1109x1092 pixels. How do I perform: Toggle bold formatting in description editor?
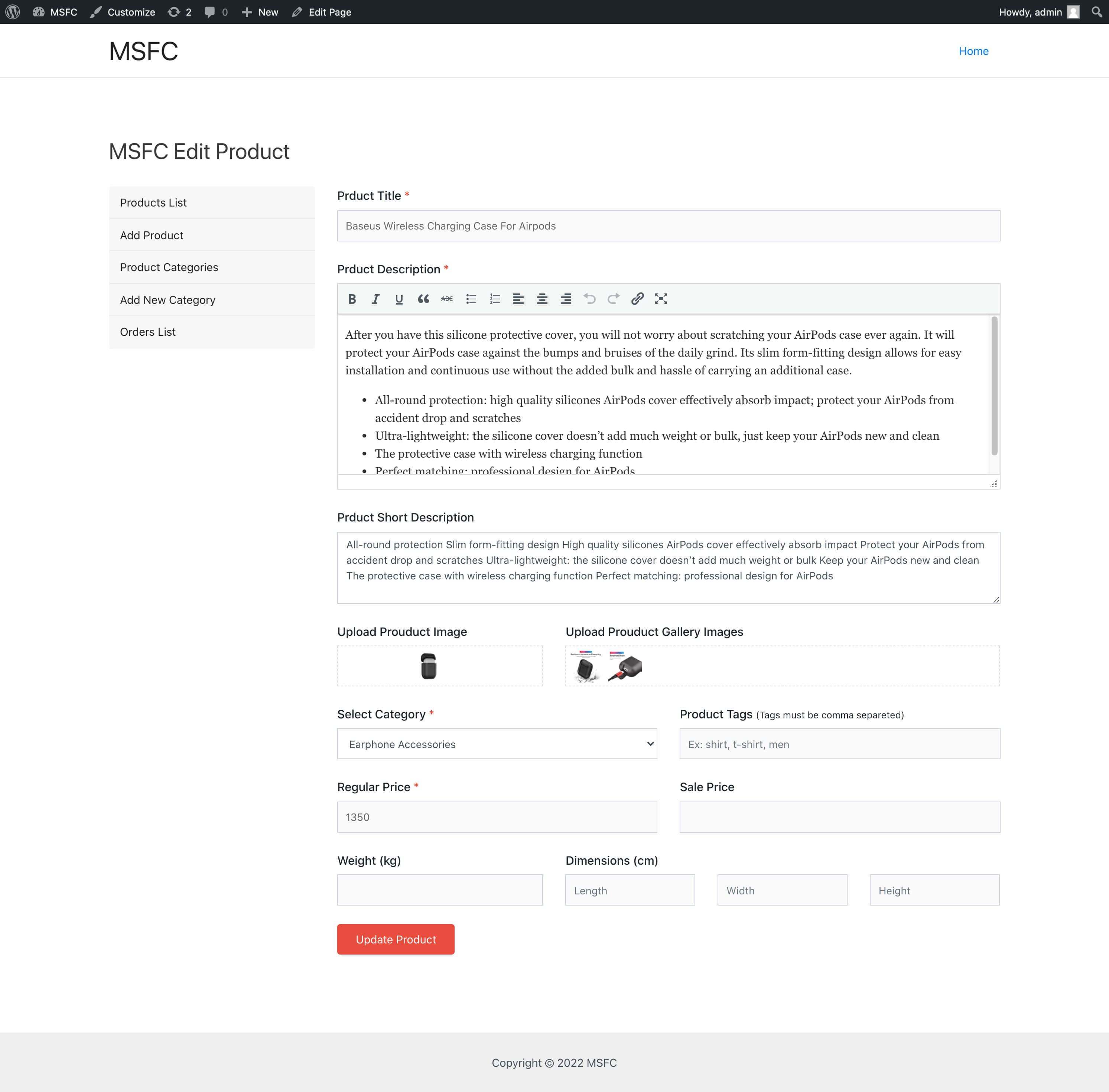(x=352, y=299)
